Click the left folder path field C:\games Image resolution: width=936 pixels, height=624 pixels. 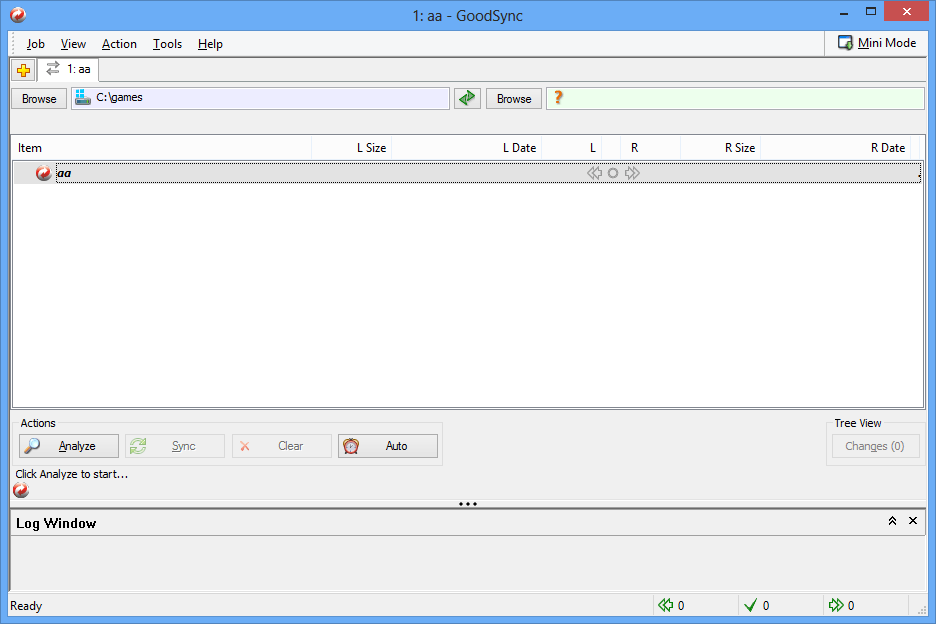click(260, 98)
